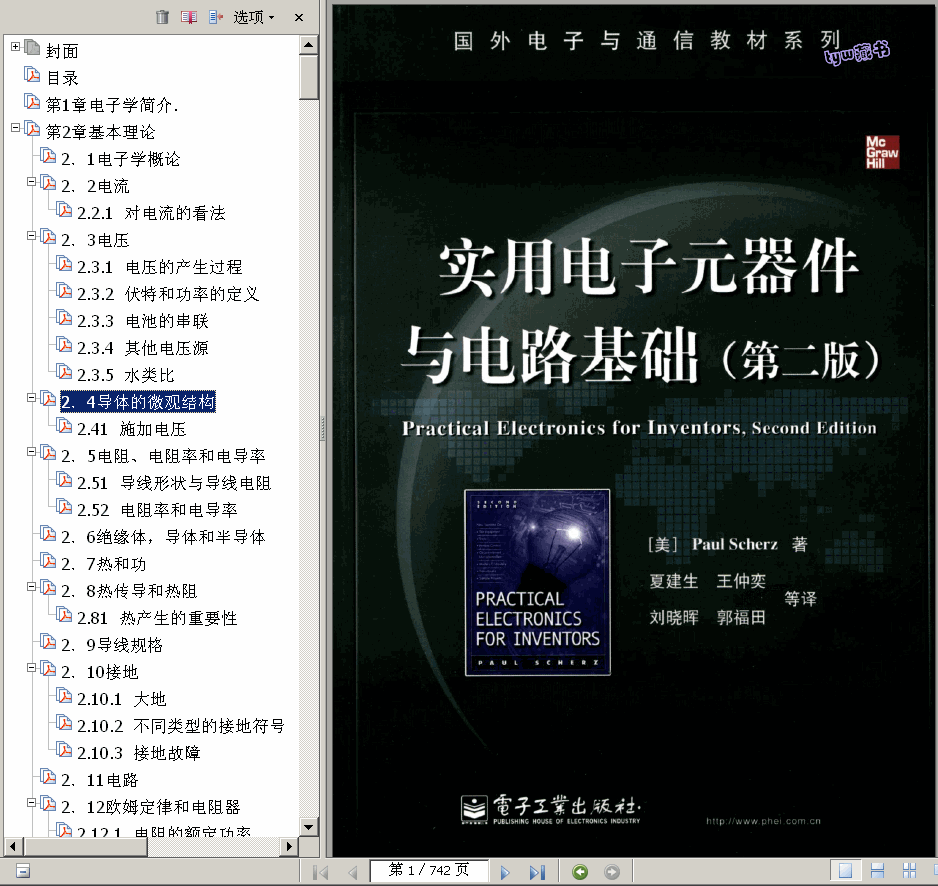Jump to last page button
The width and height of the screenshot is (938, 886).
coord(537,872)
